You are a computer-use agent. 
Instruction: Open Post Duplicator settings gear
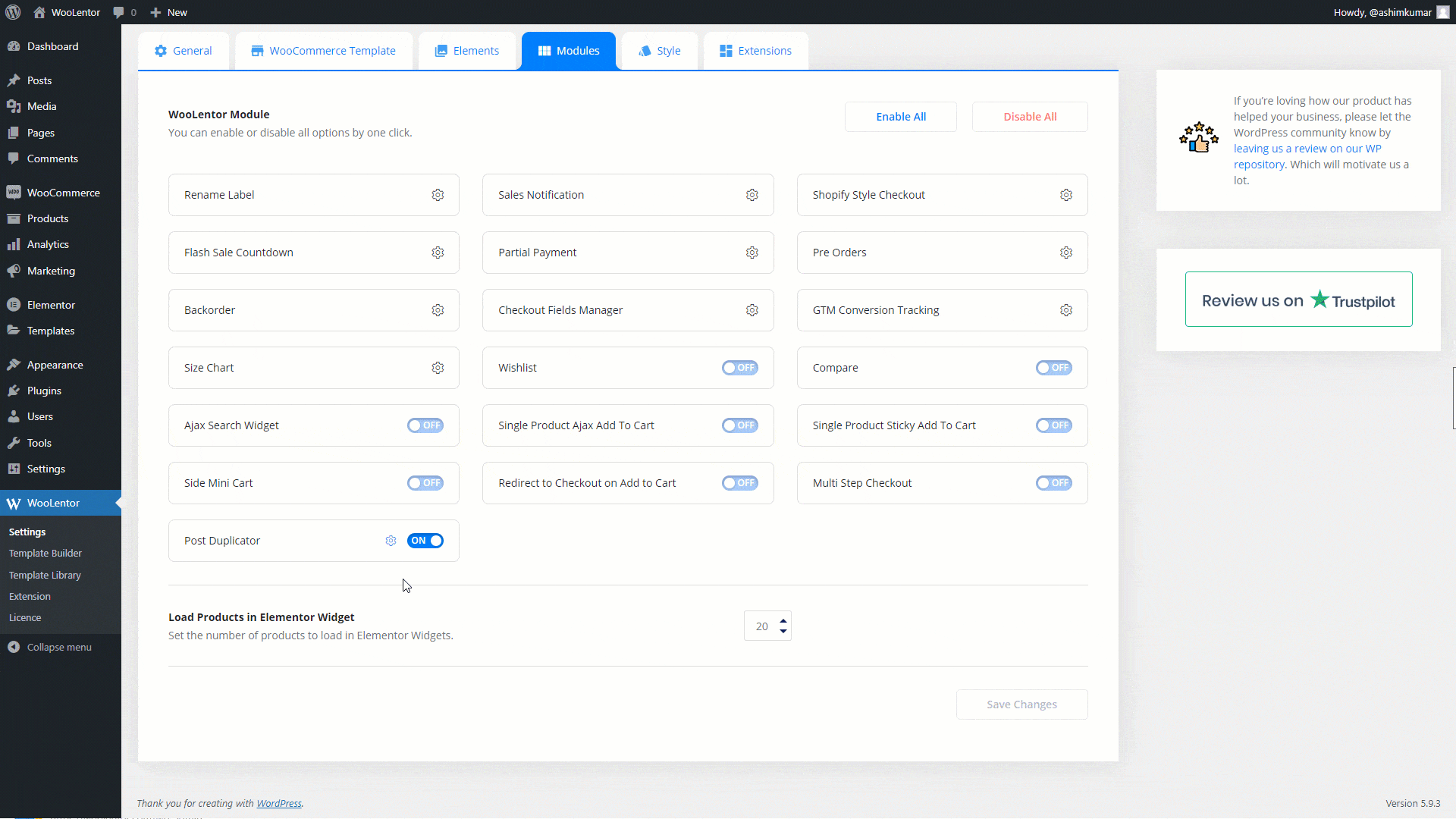point(391,540)
